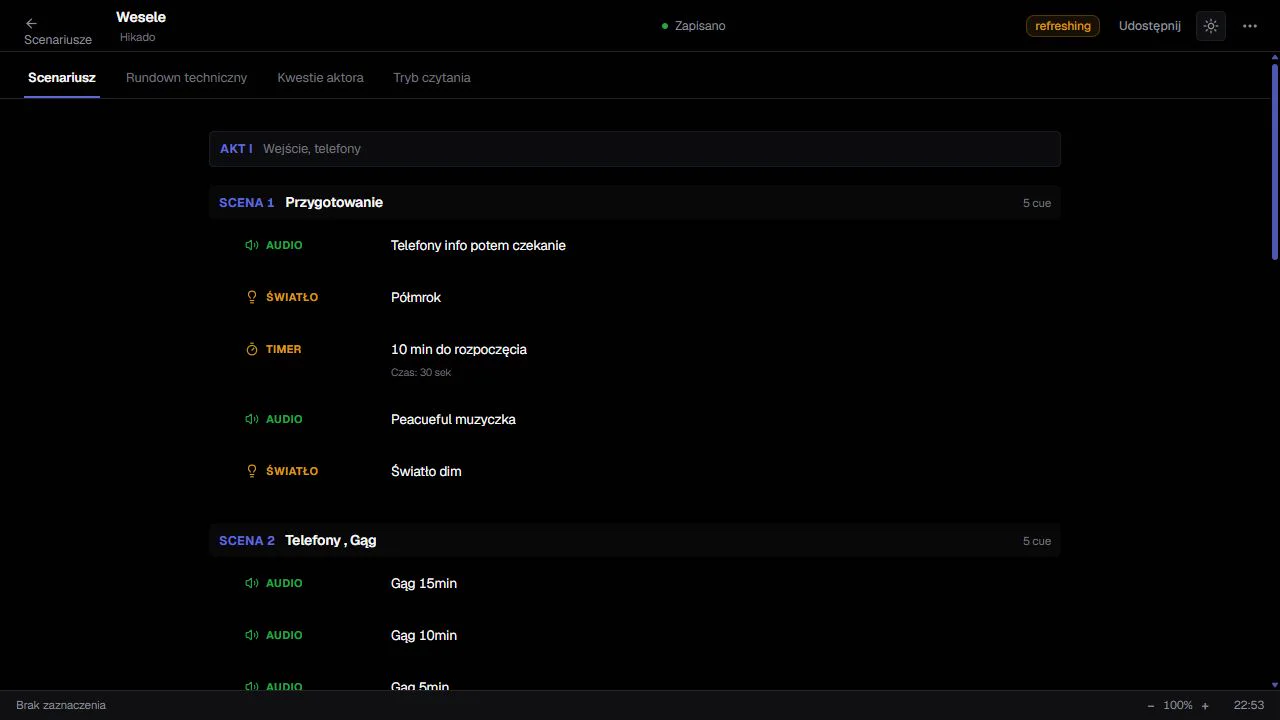This screenshot has width=1280, height=720.
Task: Click the Zapisano saved status
Action: (x=694, y=26)
